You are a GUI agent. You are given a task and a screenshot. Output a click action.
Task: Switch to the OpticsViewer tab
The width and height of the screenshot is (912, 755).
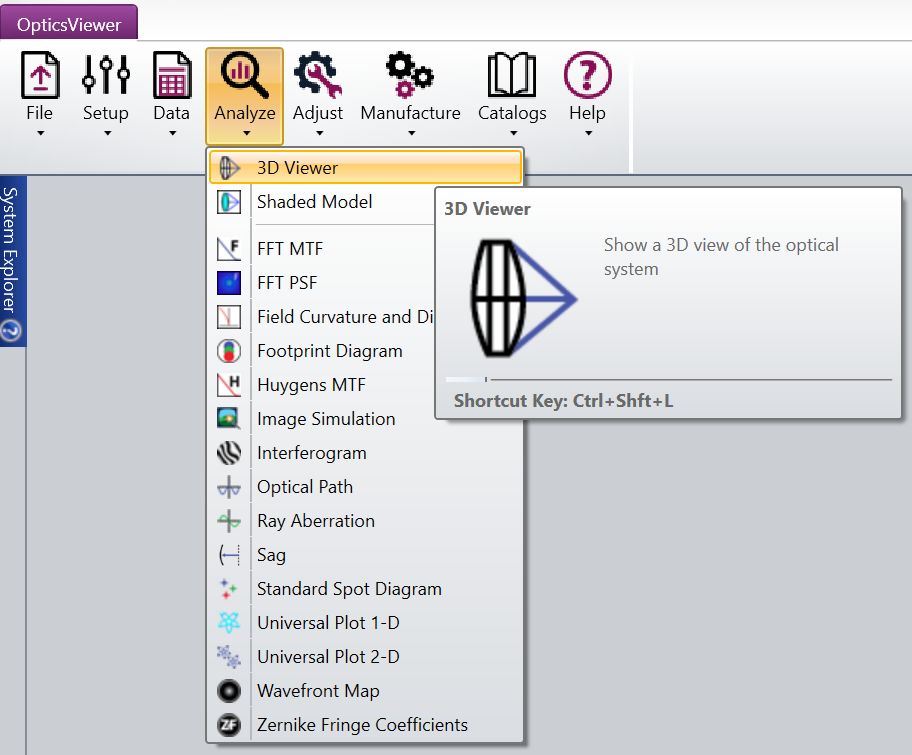tap(69, 24)
